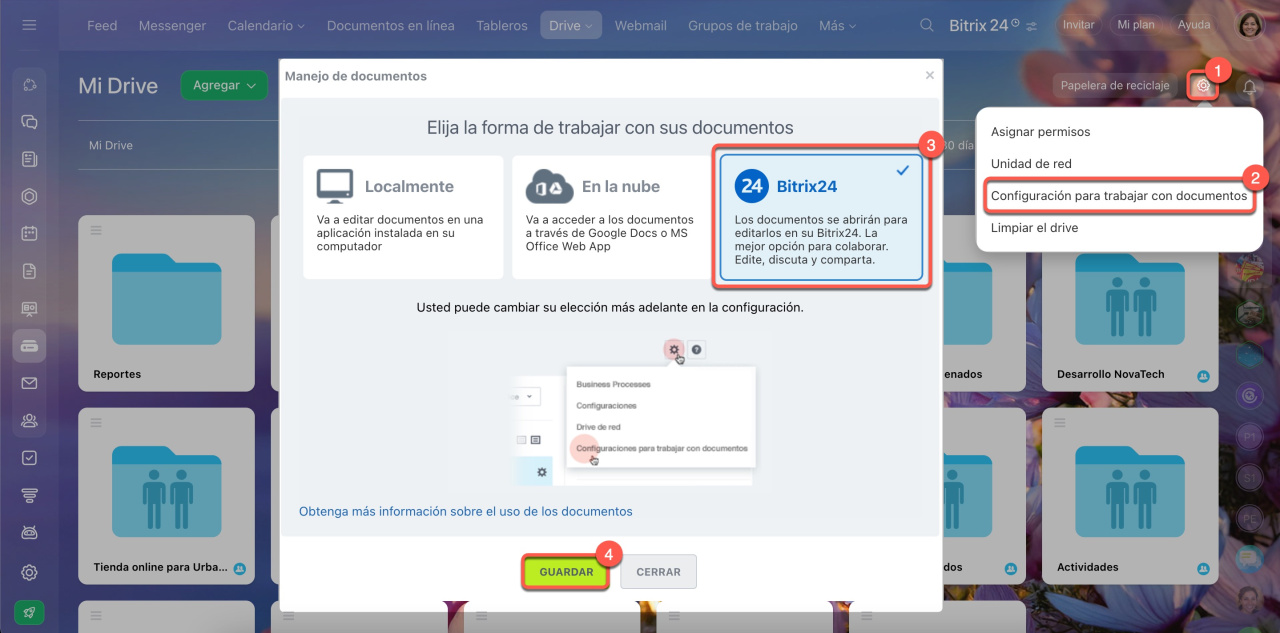Open the Reportes folder
Screen dimensions: 1280x633
click(166, 303)
